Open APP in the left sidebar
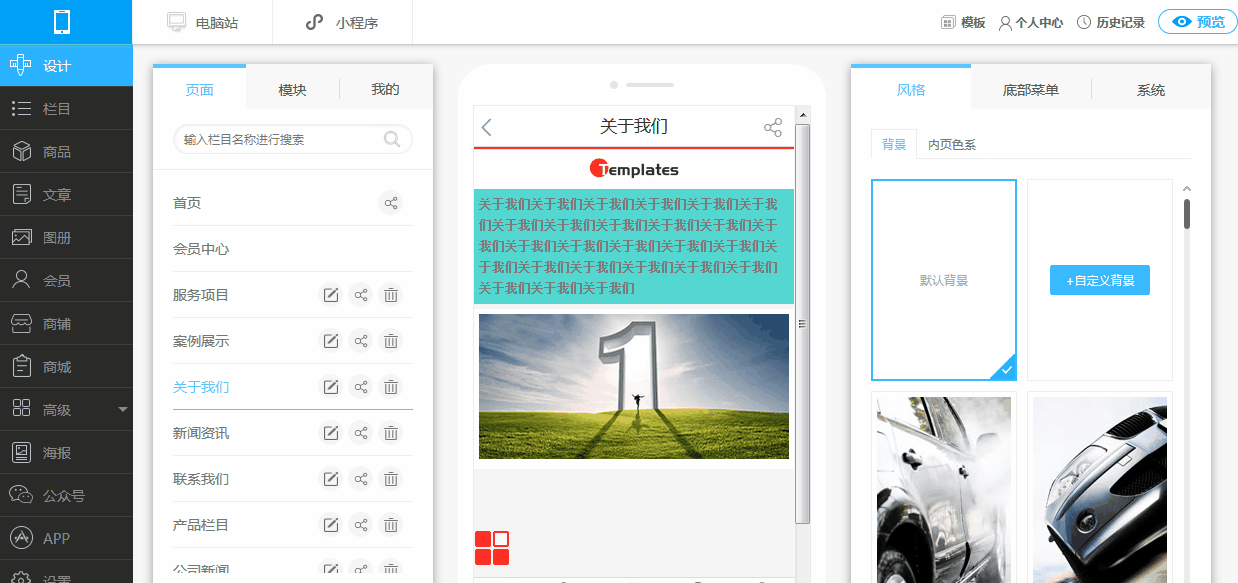Screen dimensions: 1238x583 click(x=66, y=538)
